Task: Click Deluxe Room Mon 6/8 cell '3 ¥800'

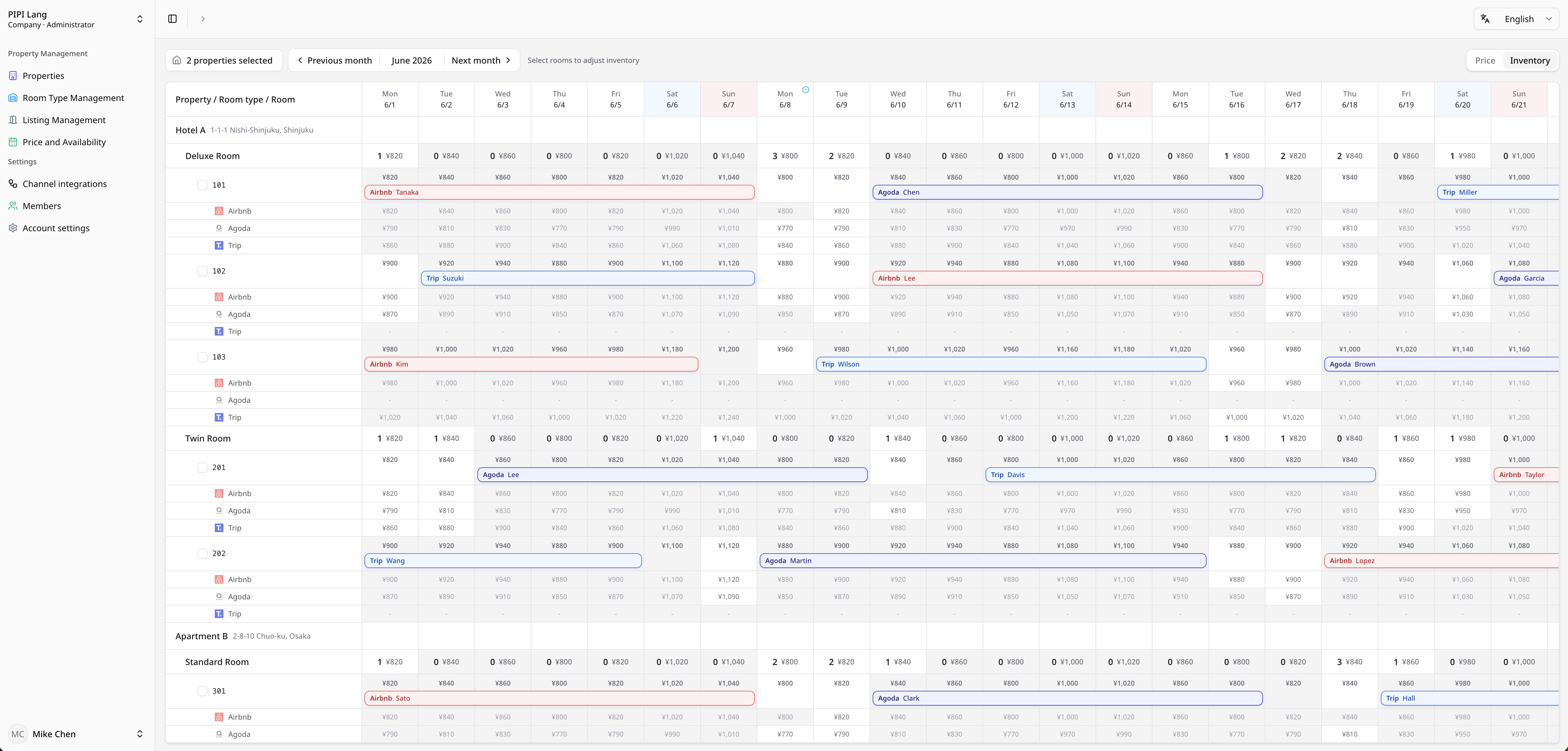Action: point(785,156)
